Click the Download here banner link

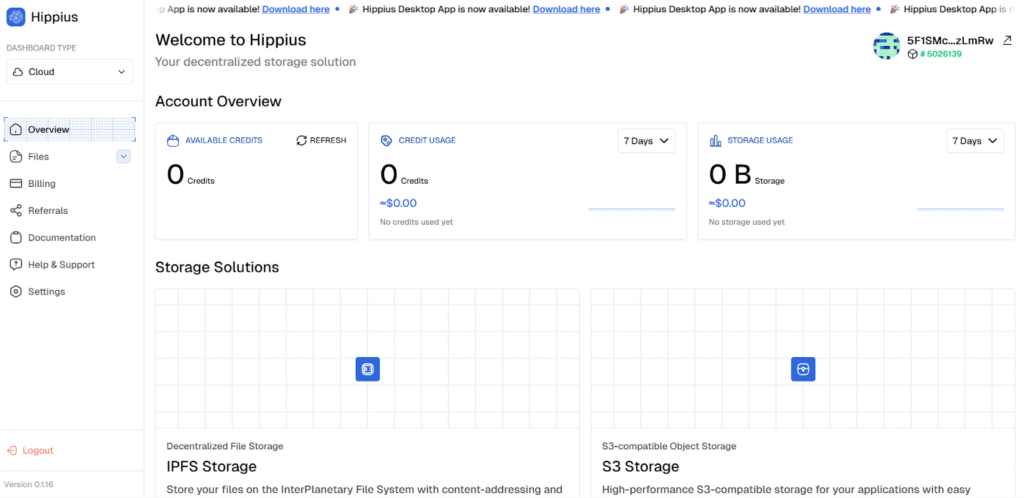click(x=566, y=9)
